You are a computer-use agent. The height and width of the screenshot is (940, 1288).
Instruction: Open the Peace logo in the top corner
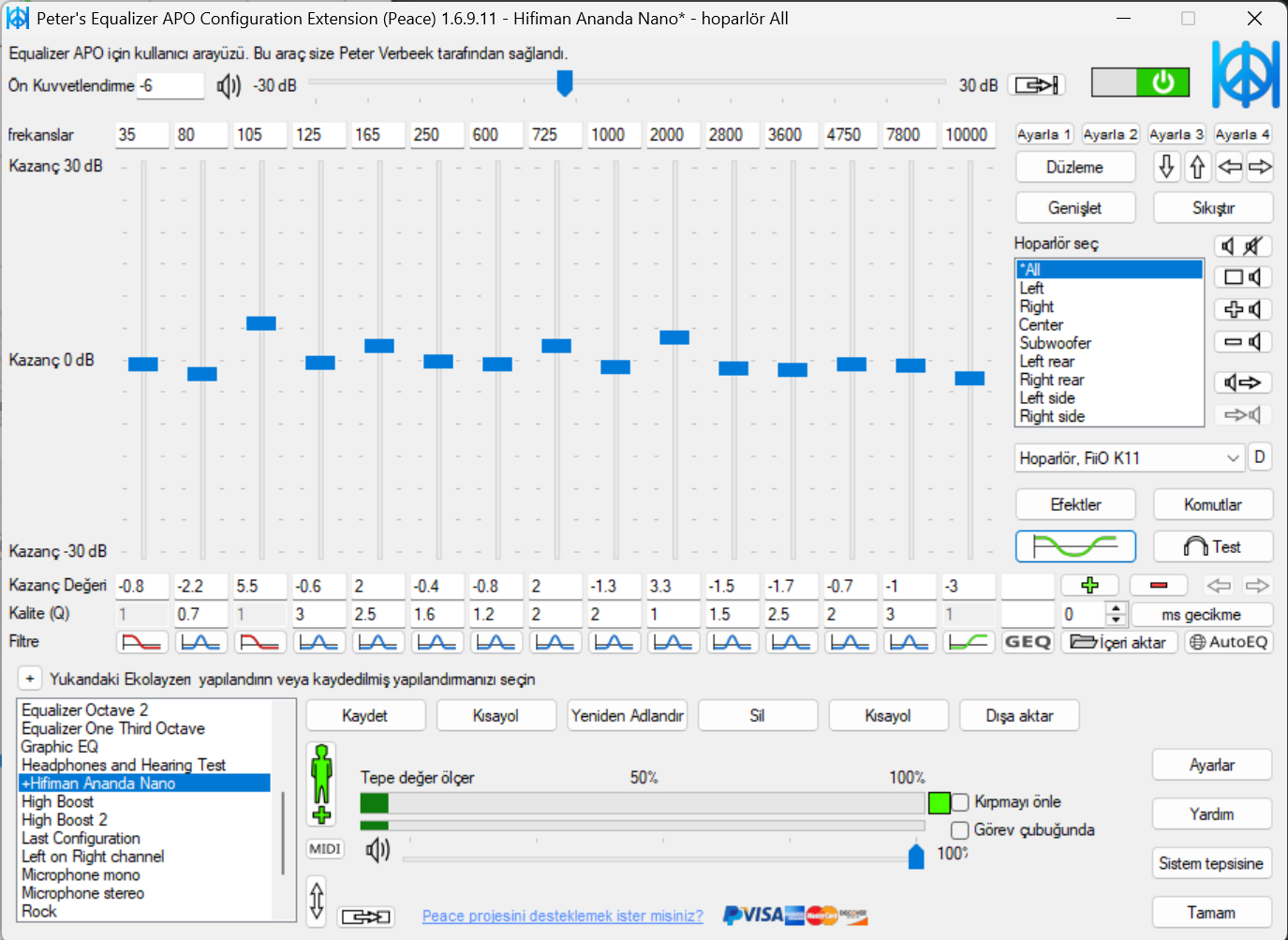click(1245, 74)
